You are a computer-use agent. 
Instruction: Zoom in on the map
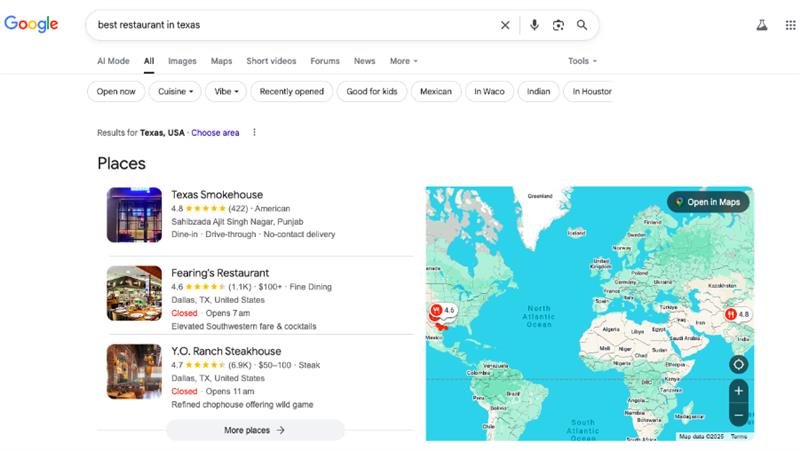click(738, 391)
